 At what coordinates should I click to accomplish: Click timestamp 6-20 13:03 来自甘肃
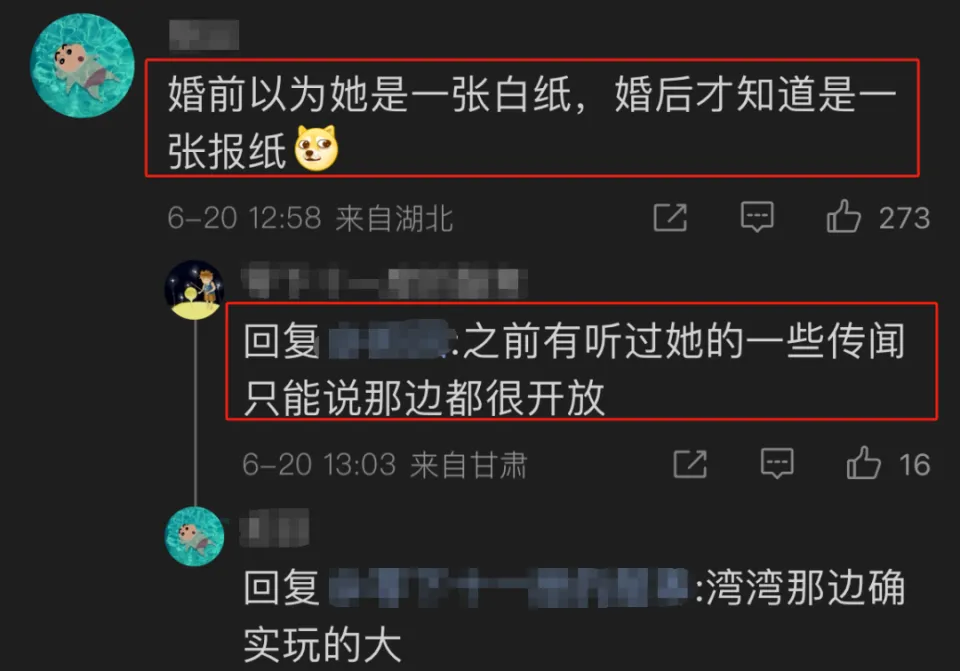point(384,465)
